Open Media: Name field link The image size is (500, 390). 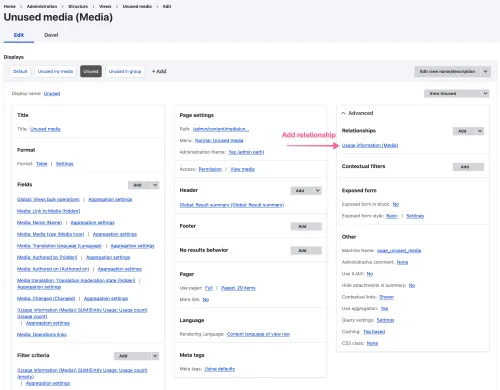tap(40, 223)
